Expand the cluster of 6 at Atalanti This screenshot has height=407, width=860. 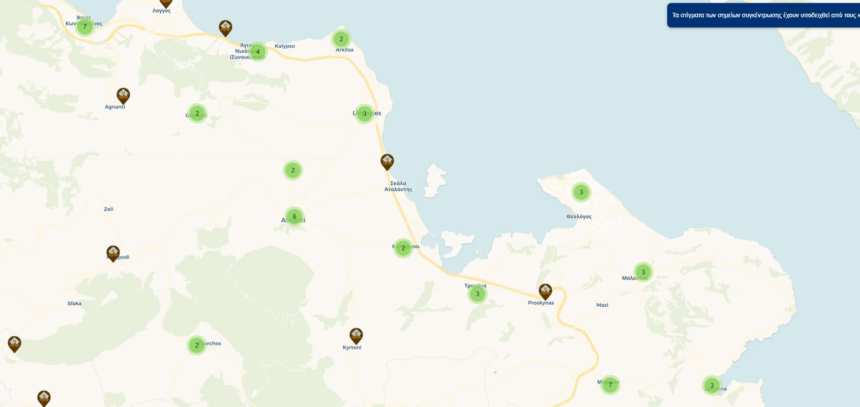coord(294,217)
